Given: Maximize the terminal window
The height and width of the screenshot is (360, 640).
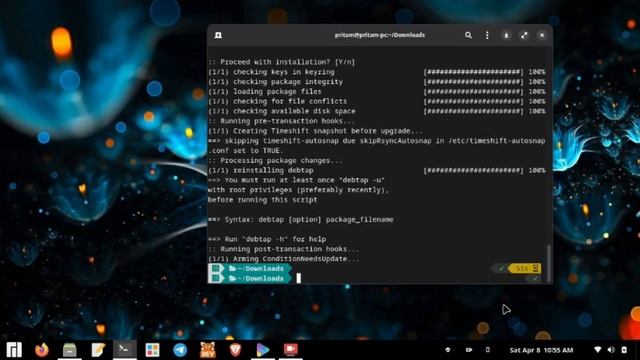Looking at the screenshot, I should click(524, 35).
